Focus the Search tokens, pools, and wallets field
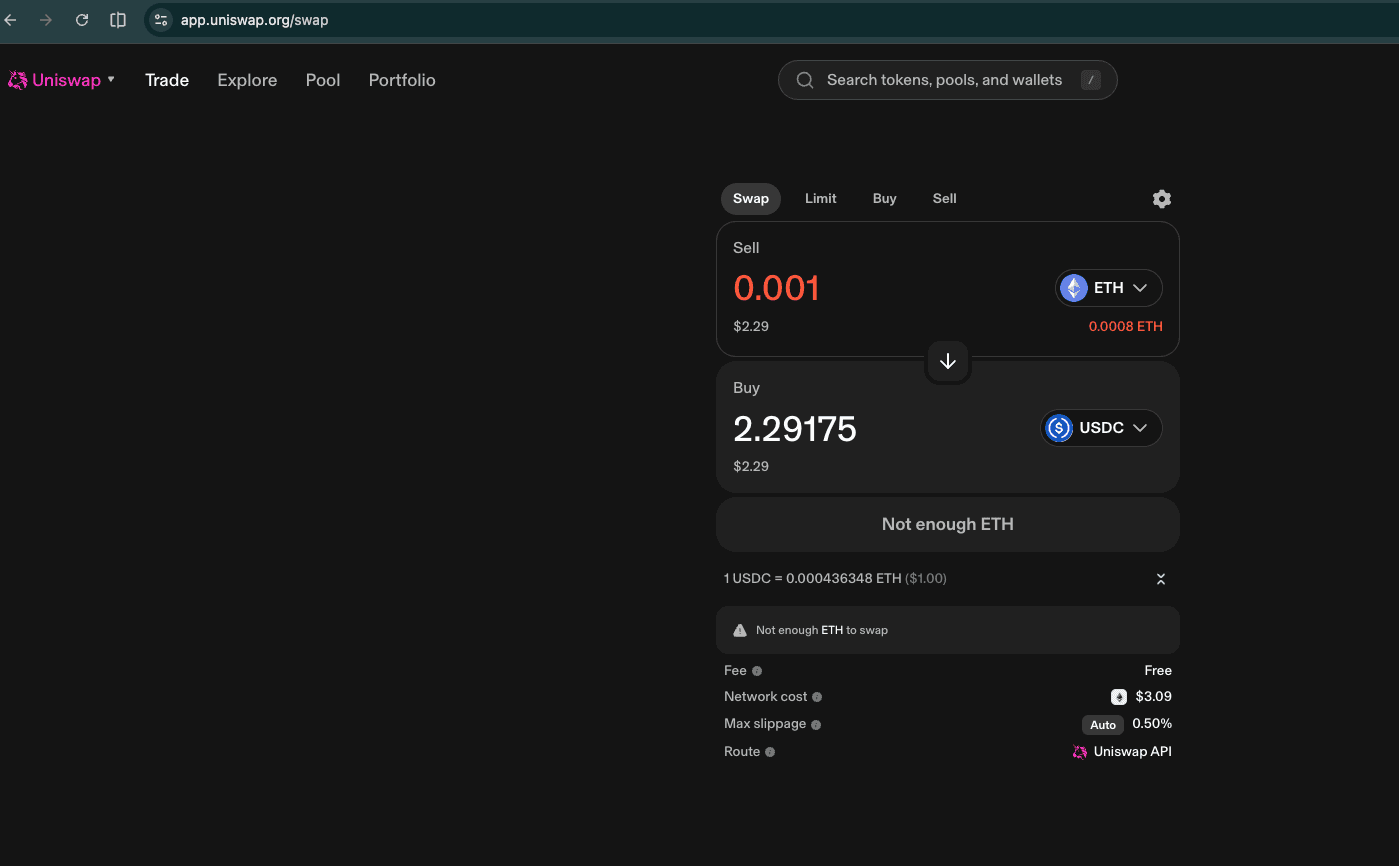The height and width of the screenshot is (866, 1399). [947, 80]
